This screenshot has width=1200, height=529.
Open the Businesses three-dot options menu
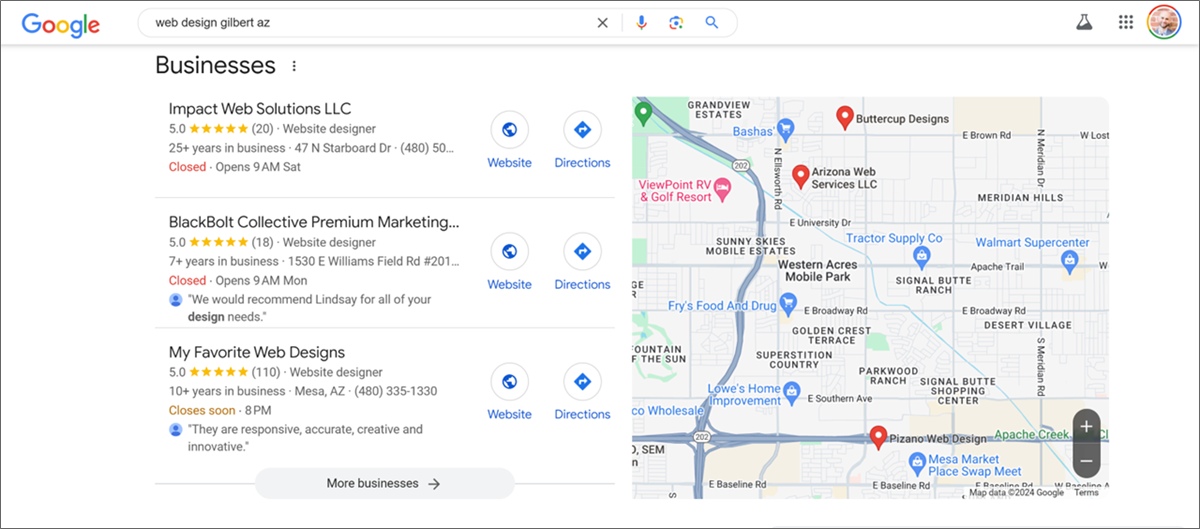(294, 66)
